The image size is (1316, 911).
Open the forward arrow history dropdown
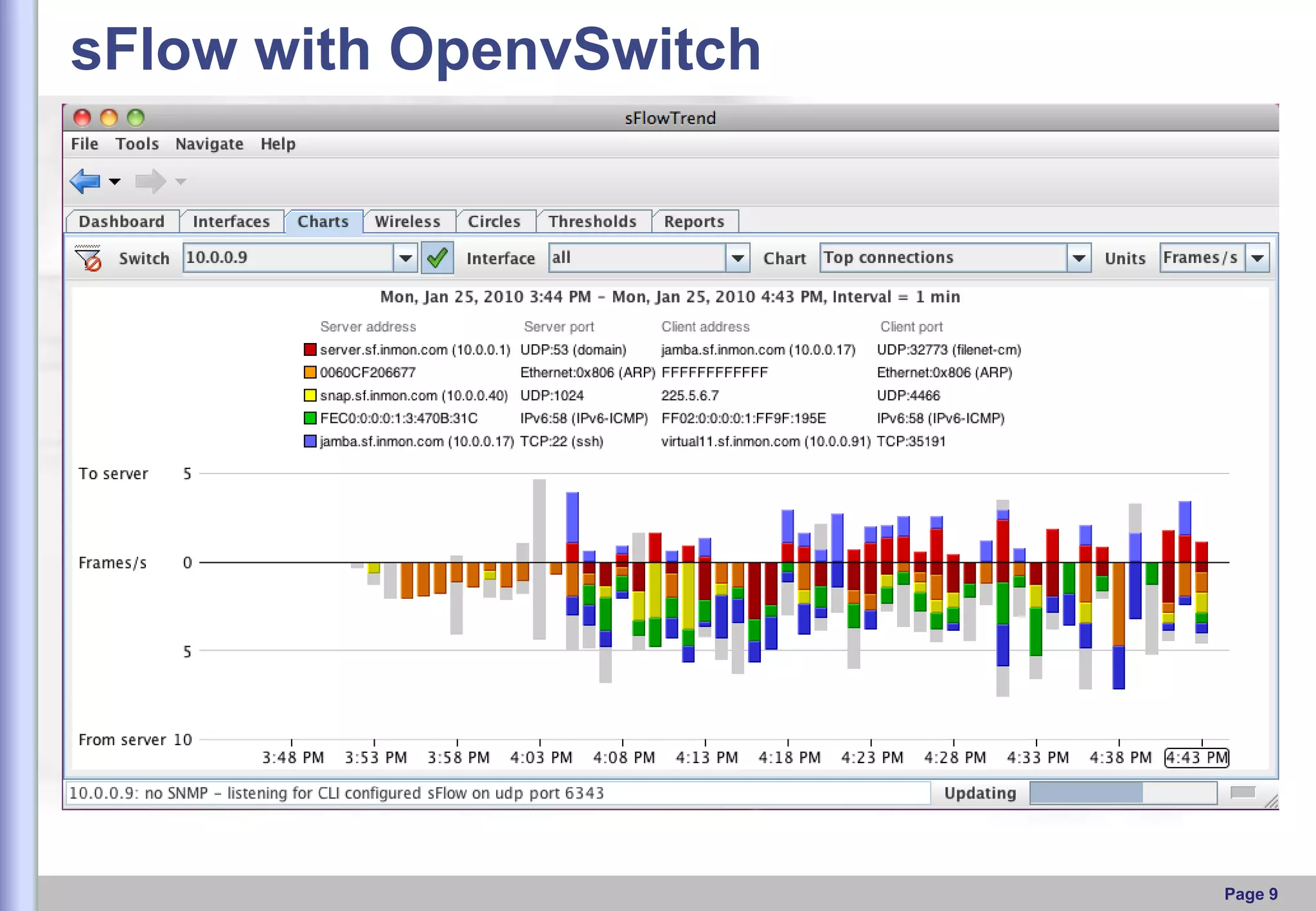pos(181,182)
